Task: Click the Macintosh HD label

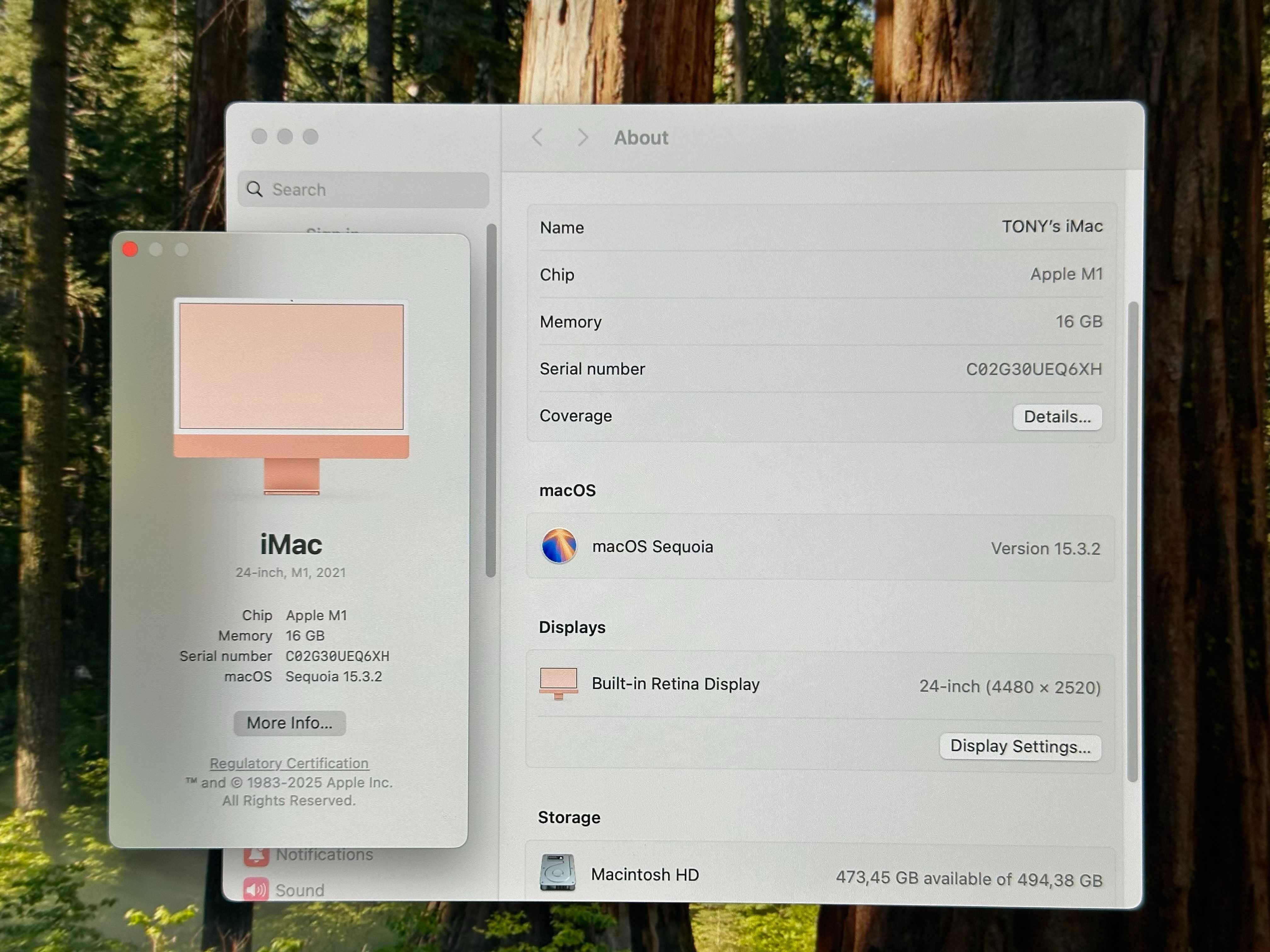Action: tap(645, 875)
